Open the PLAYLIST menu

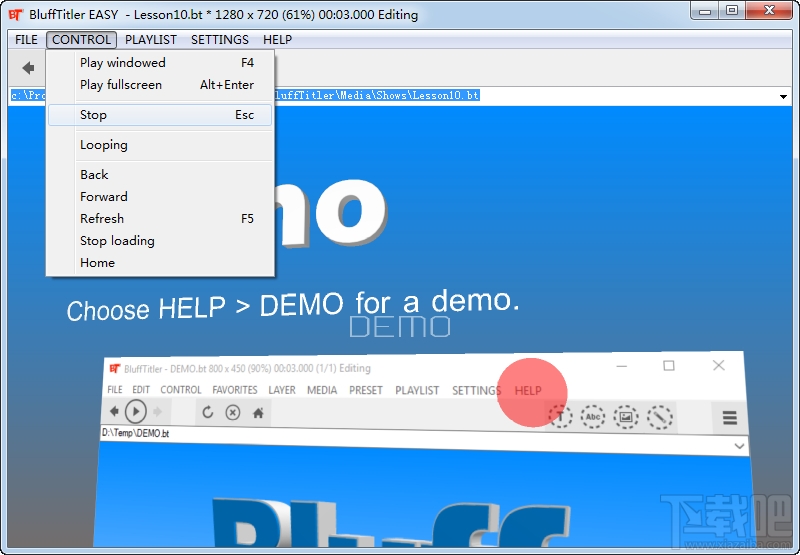pyautogui.click(x=151, y=40)
